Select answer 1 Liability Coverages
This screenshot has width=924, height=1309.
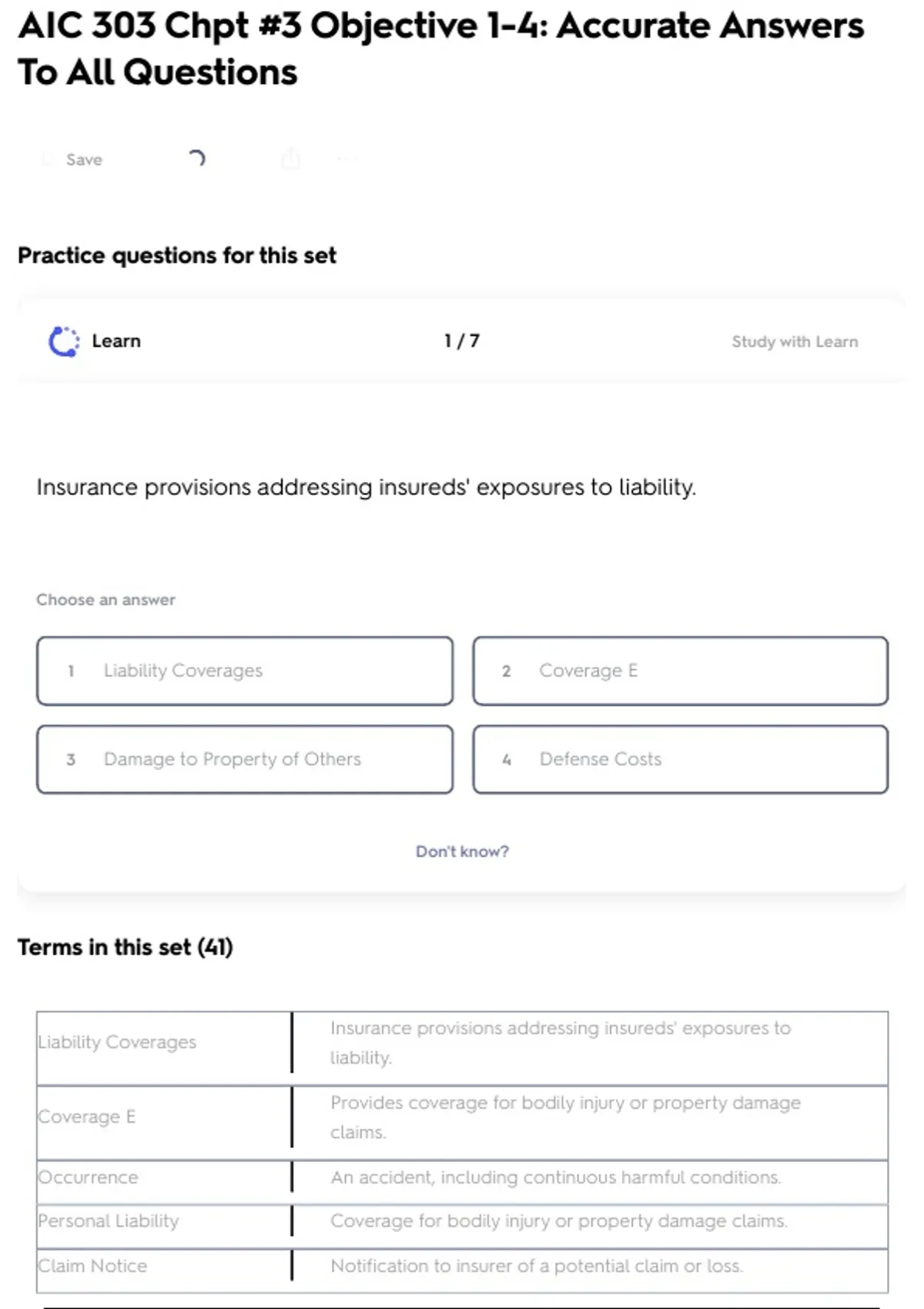pos(245,671)
